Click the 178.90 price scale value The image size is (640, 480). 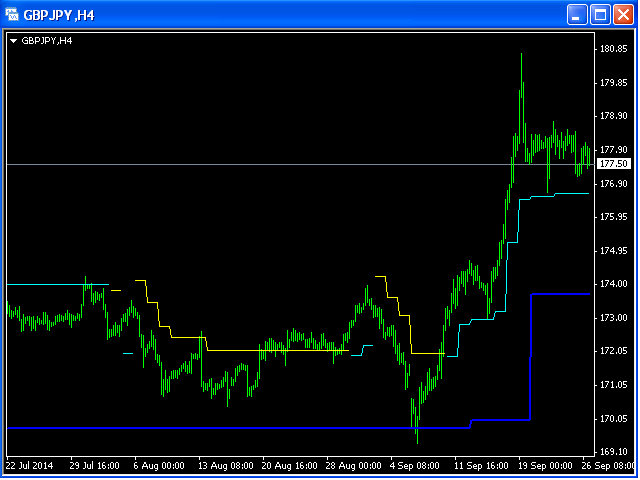point(613,116)
